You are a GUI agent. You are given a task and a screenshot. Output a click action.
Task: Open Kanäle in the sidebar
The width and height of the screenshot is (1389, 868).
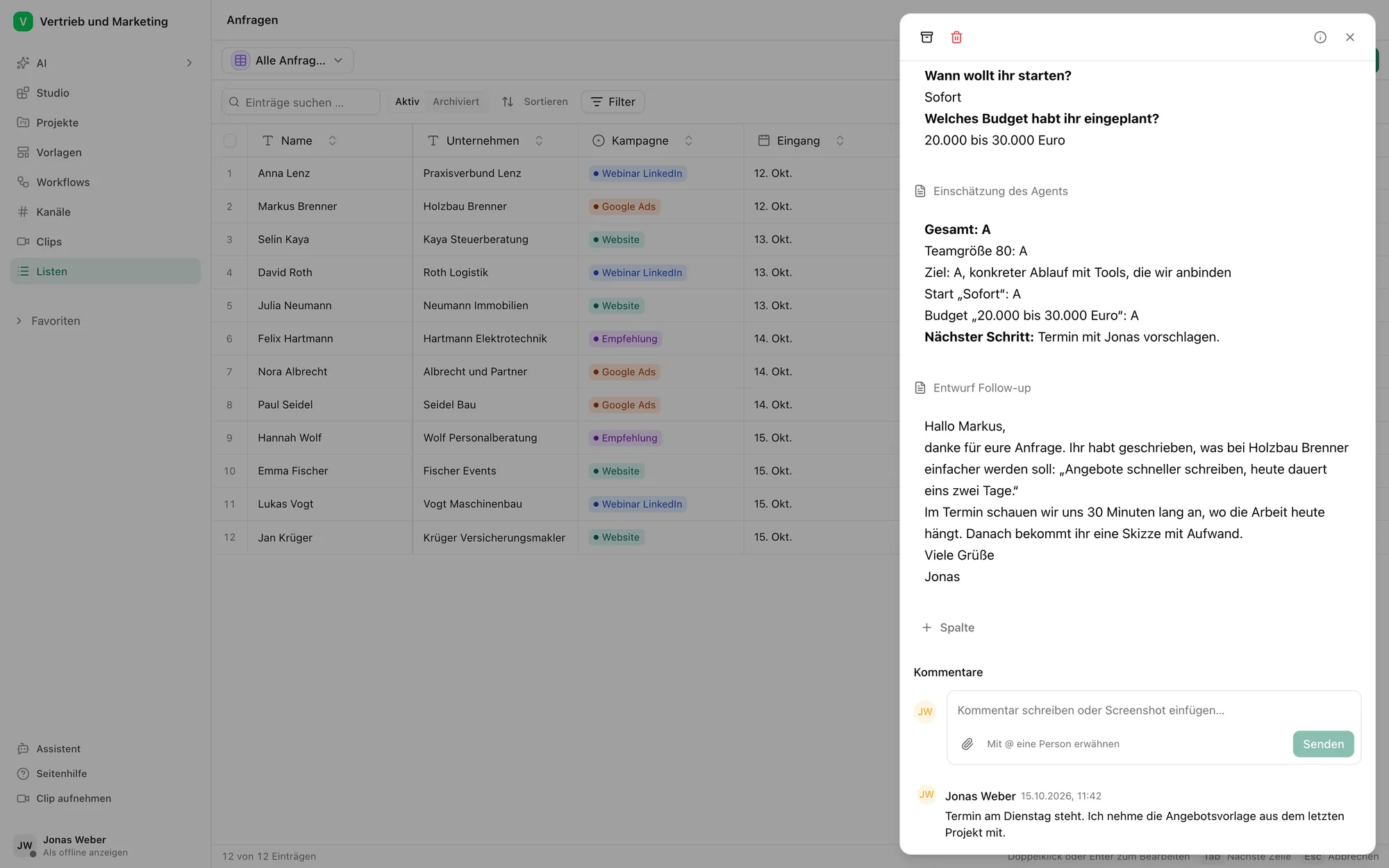point(105,212)
